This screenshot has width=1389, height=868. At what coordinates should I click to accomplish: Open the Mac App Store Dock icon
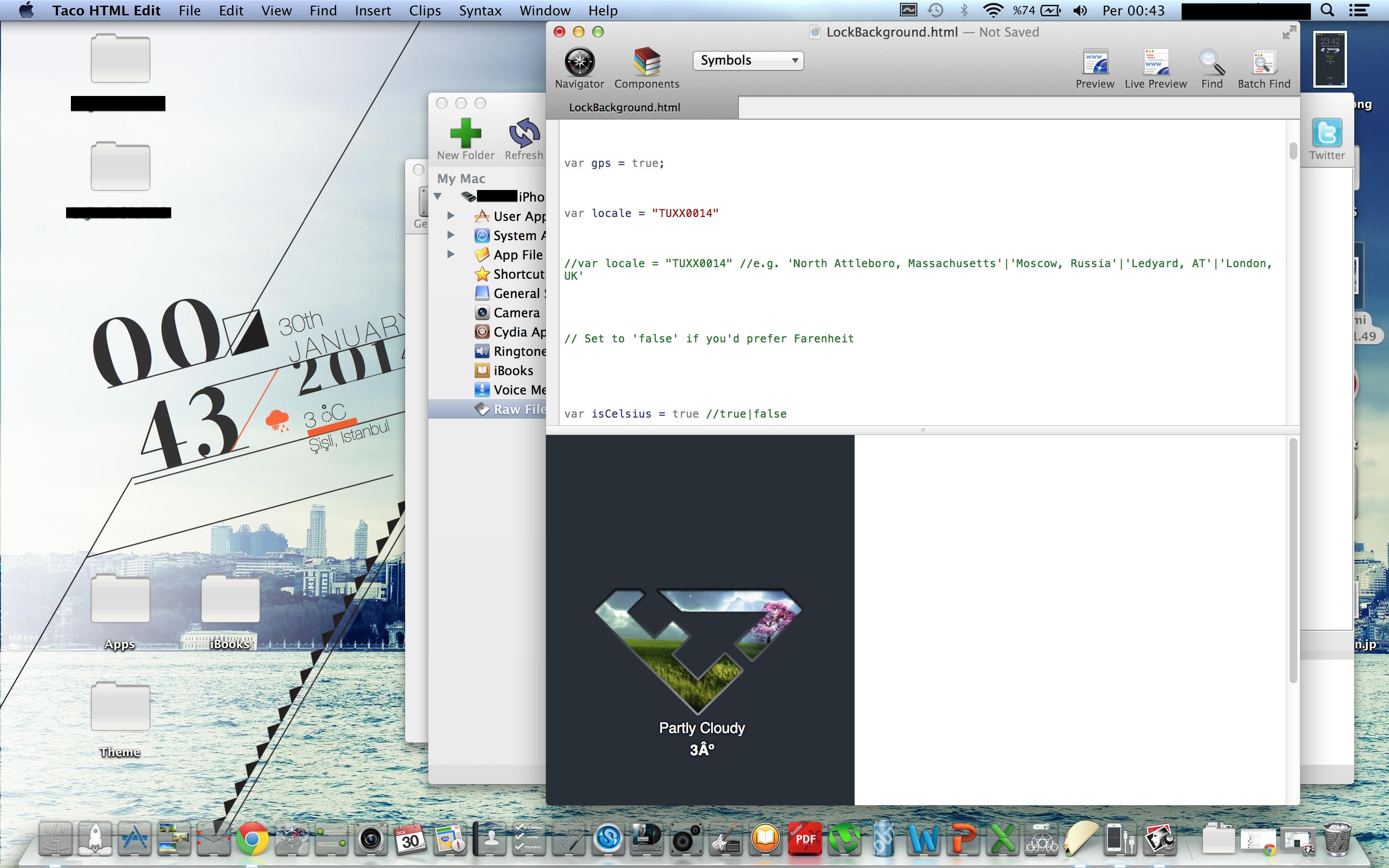[134, 839]
